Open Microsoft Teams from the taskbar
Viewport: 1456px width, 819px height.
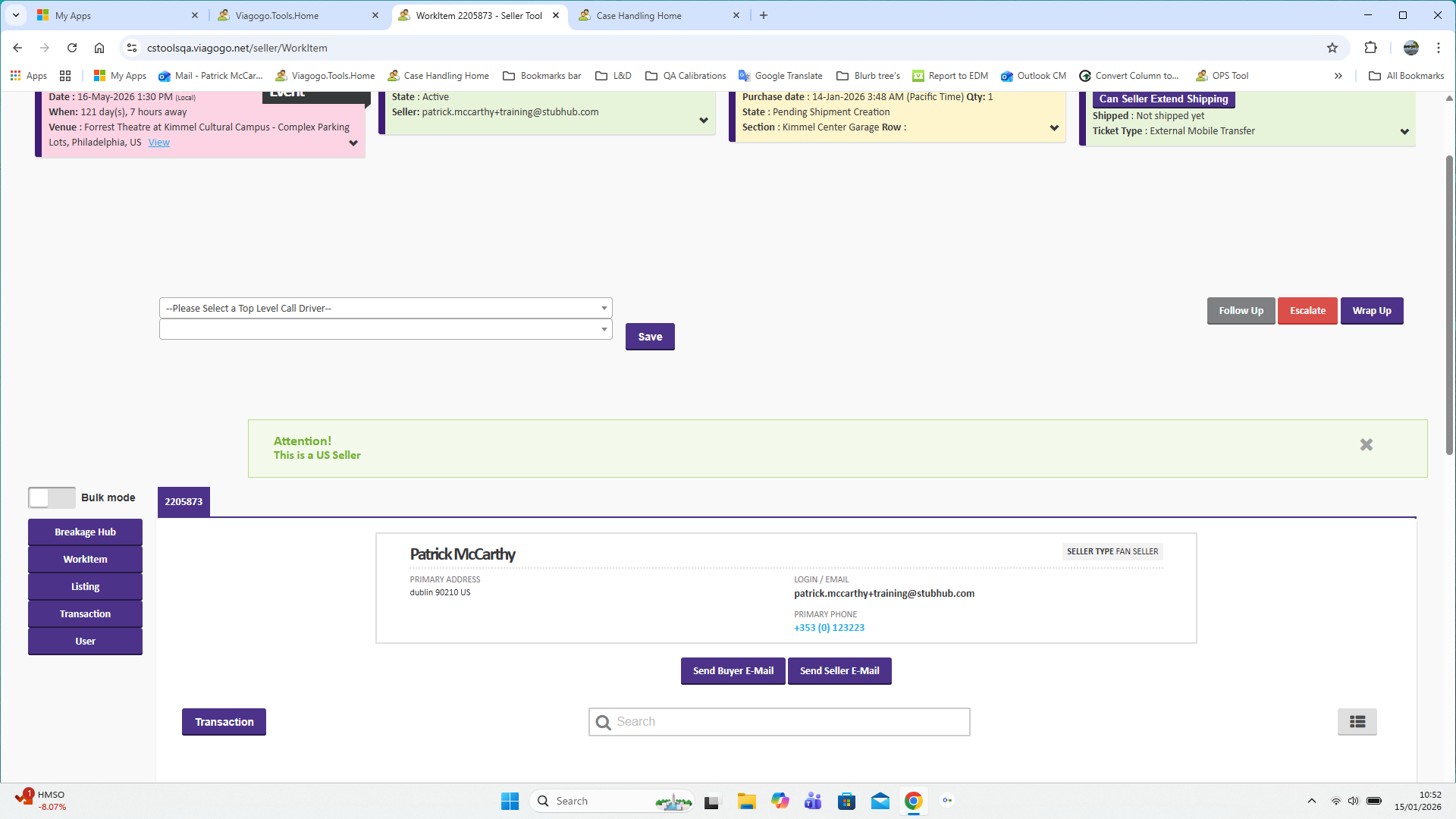point(813,801)
